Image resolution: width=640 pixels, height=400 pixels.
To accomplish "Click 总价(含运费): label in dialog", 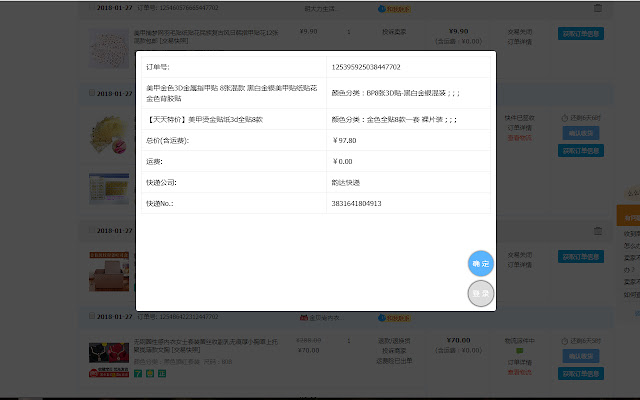I will (167, 140).
